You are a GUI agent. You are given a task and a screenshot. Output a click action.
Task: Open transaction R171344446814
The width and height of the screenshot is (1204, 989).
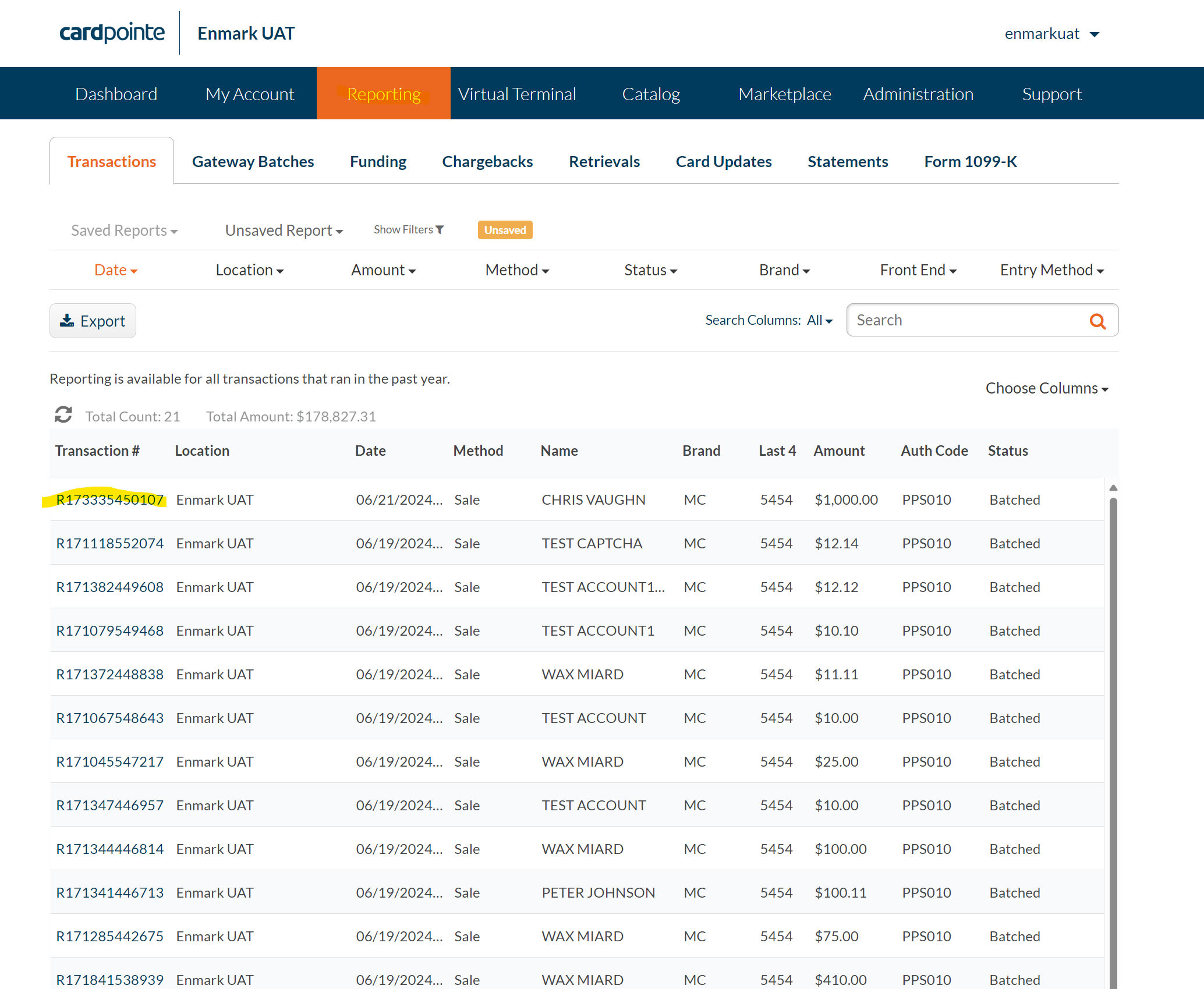110,849
